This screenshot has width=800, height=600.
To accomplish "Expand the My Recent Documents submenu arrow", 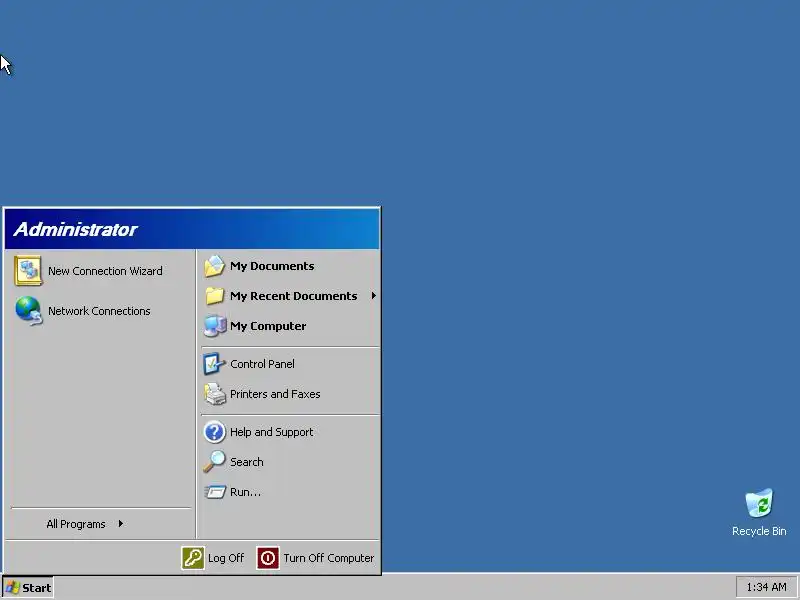I will pyautogui.click(x=373, y=295).
